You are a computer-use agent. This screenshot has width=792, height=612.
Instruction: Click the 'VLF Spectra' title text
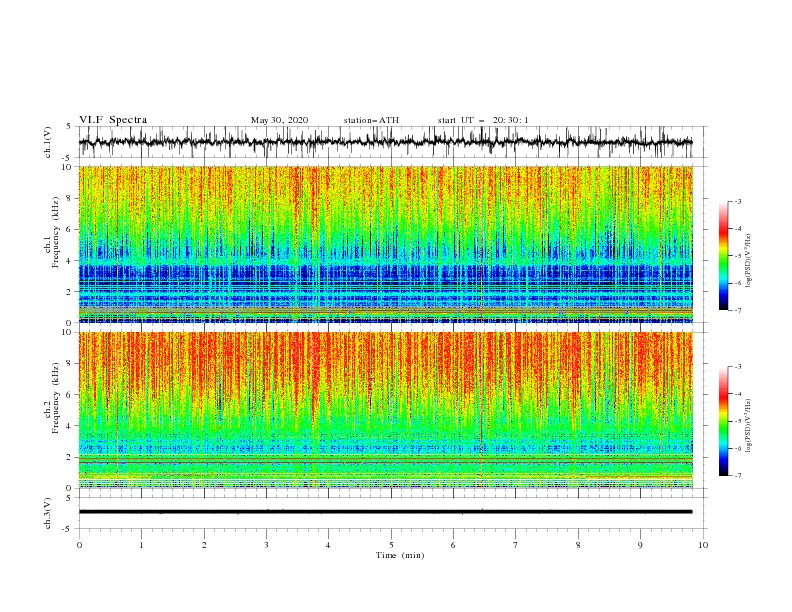tap(113, 120)
